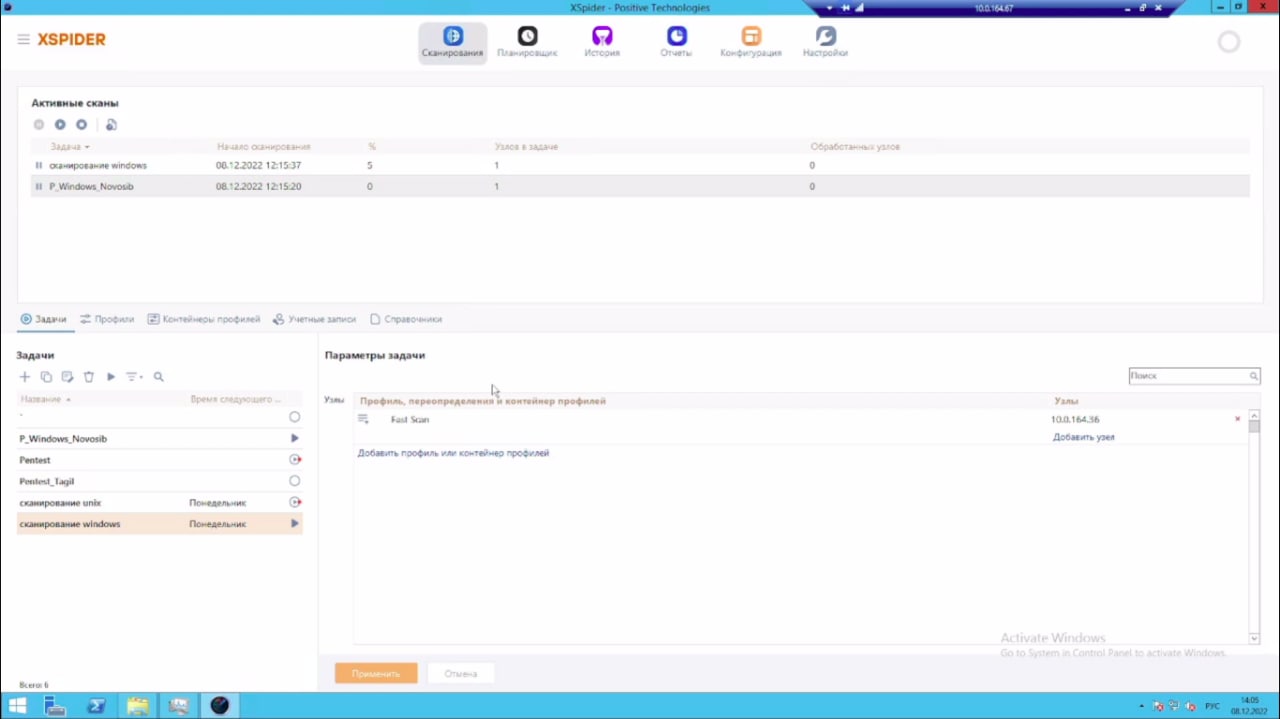
Task: Switch to the Задачи tab
Action: [x=43, y=319]
